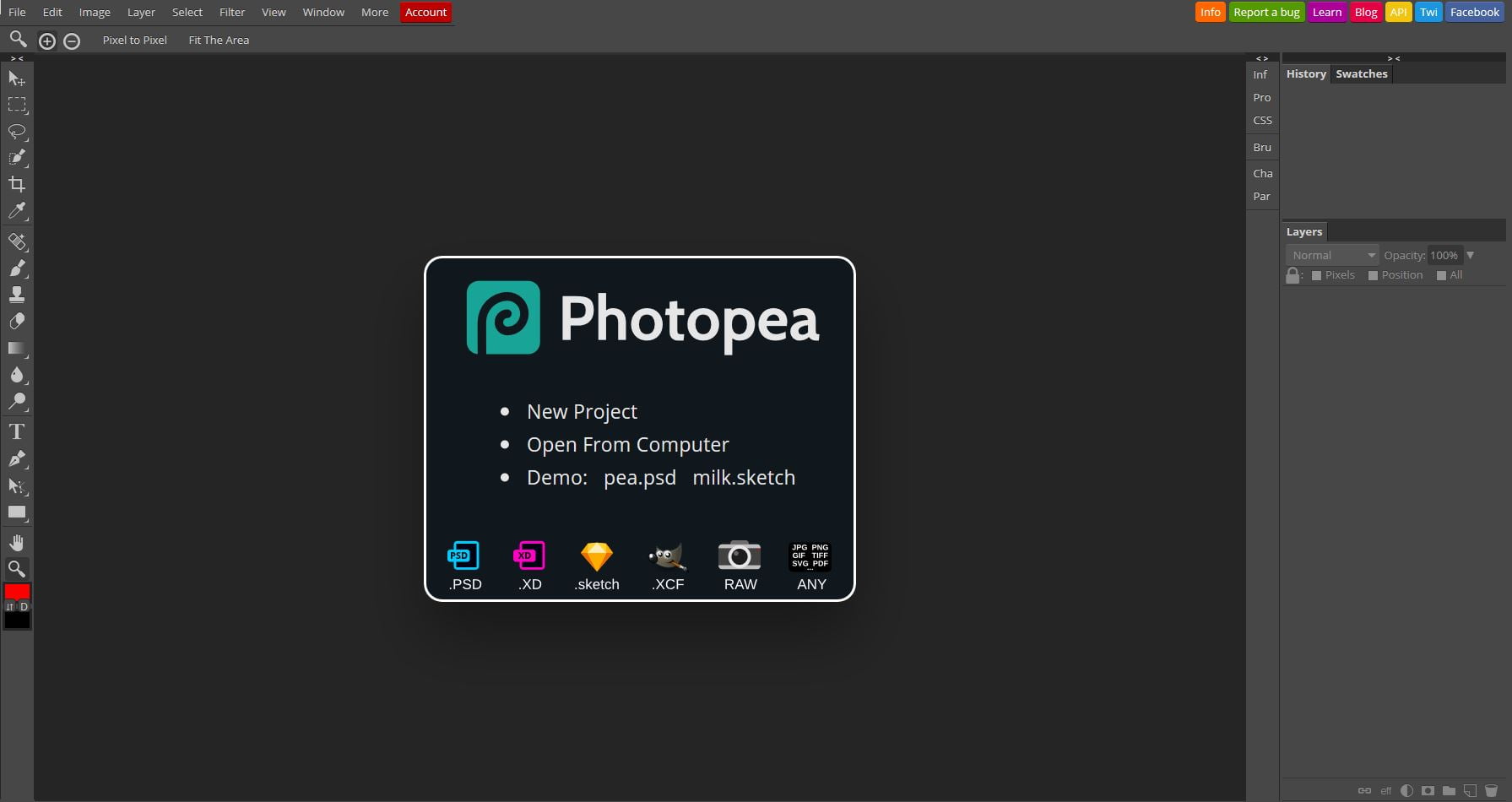Click the Zoom In plus icon
This screenshot has width=1512, height=802.
click(47, 41)
